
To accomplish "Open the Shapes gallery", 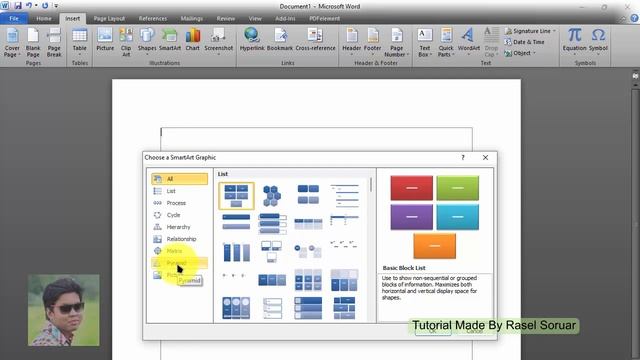I will click(147, 41).
